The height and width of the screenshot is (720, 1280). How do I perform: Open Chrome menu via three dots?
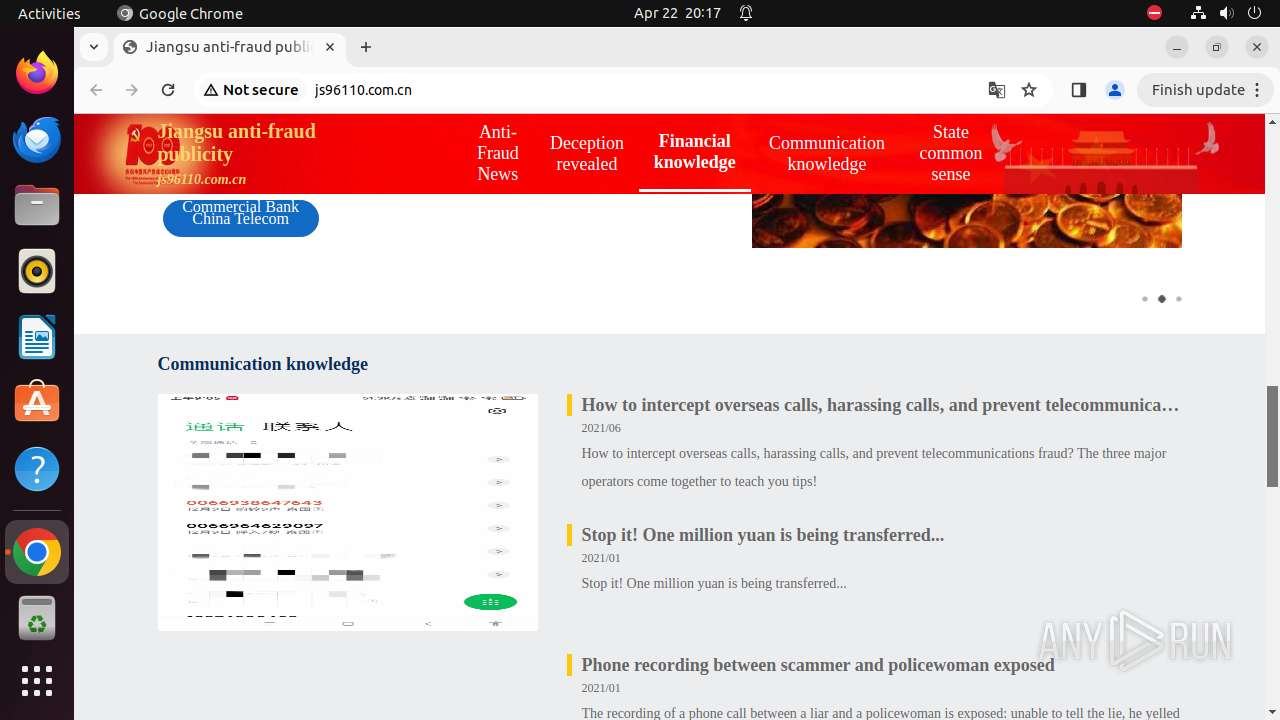(x=1259, y=90)
